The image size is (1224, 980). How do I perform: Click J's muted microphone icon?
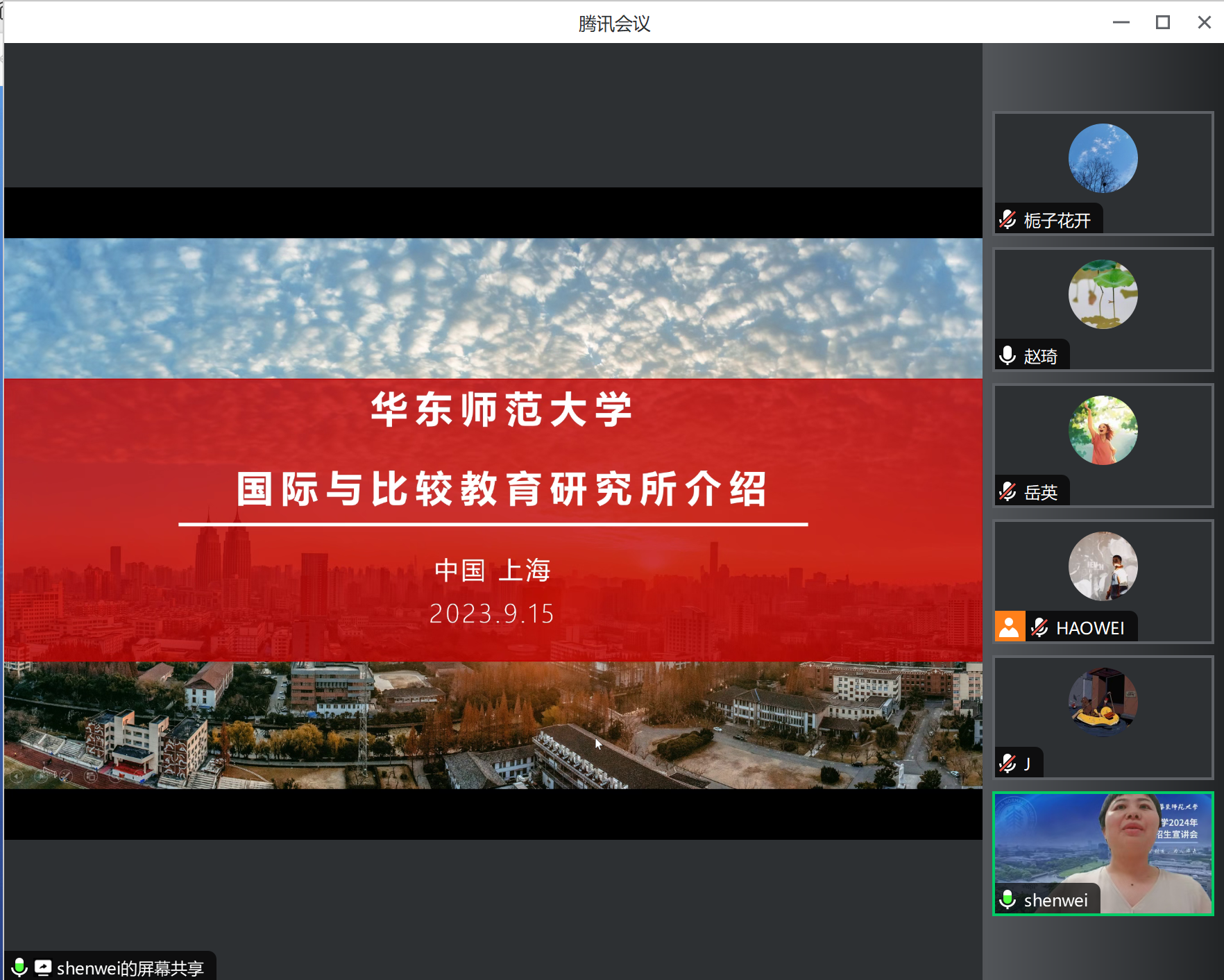(x=1008, y=763)
